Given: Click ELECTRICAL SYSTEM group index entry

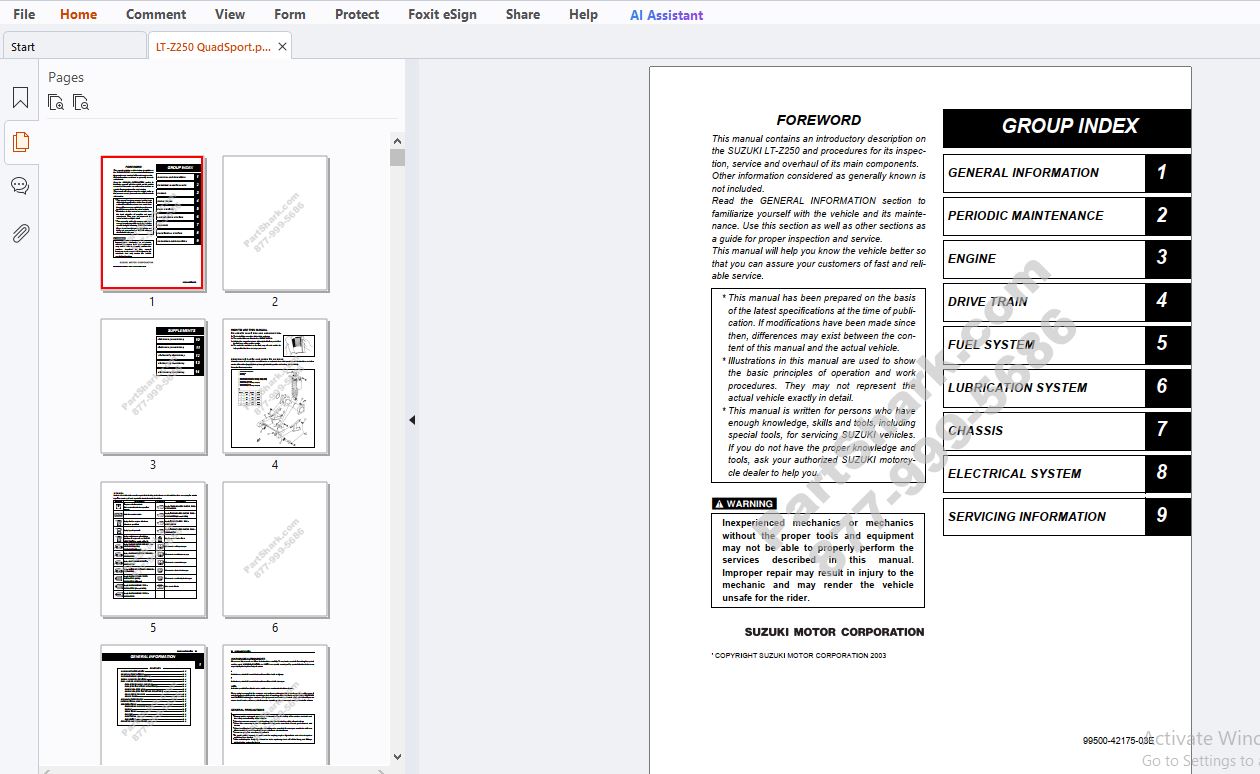Looking at the screenshot, I should (x=1066, y=474).
